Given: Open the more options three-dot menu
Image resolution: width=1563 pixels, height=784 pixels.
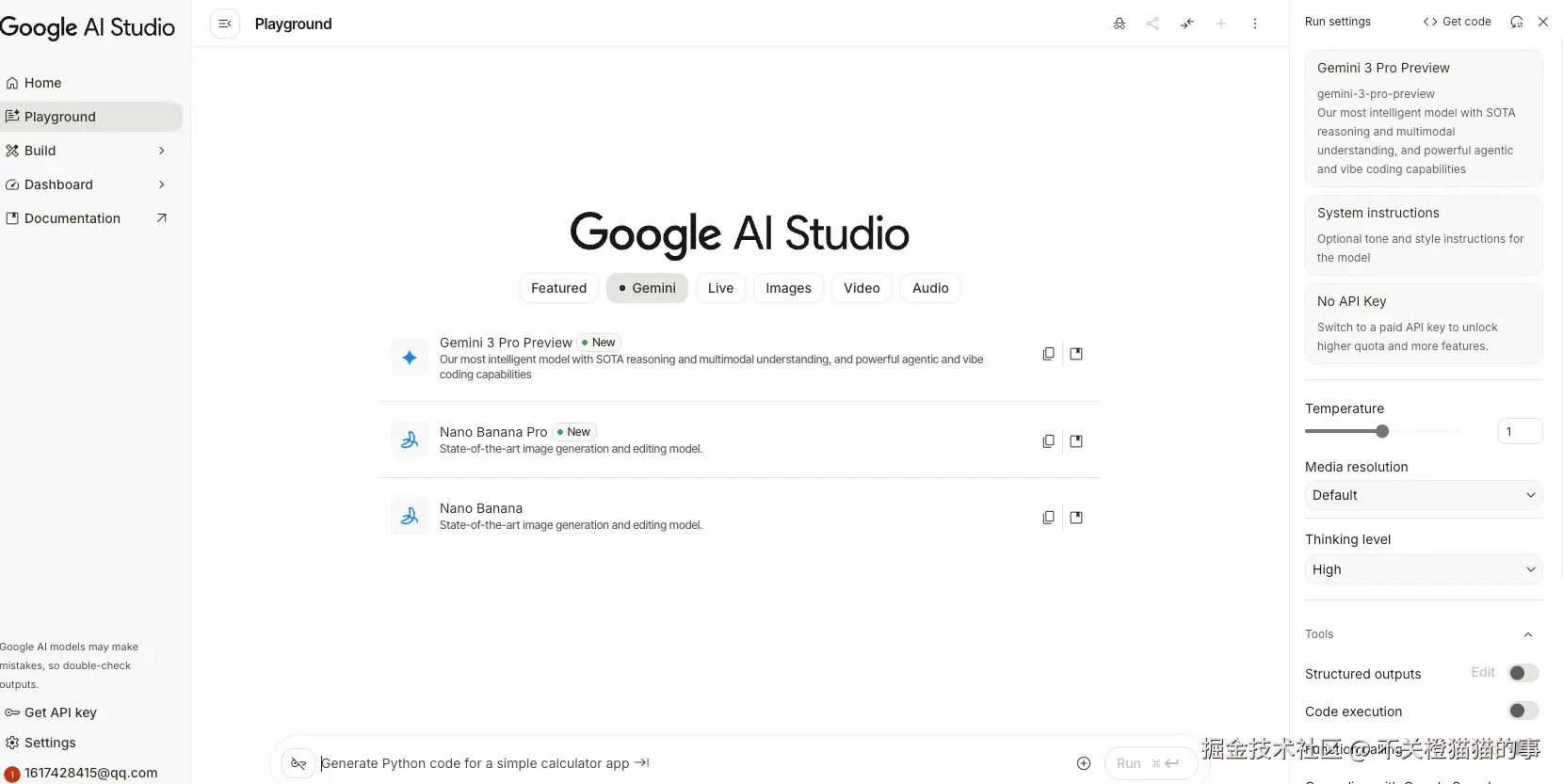Looking at the screenshot, I should pos(1254,24).
